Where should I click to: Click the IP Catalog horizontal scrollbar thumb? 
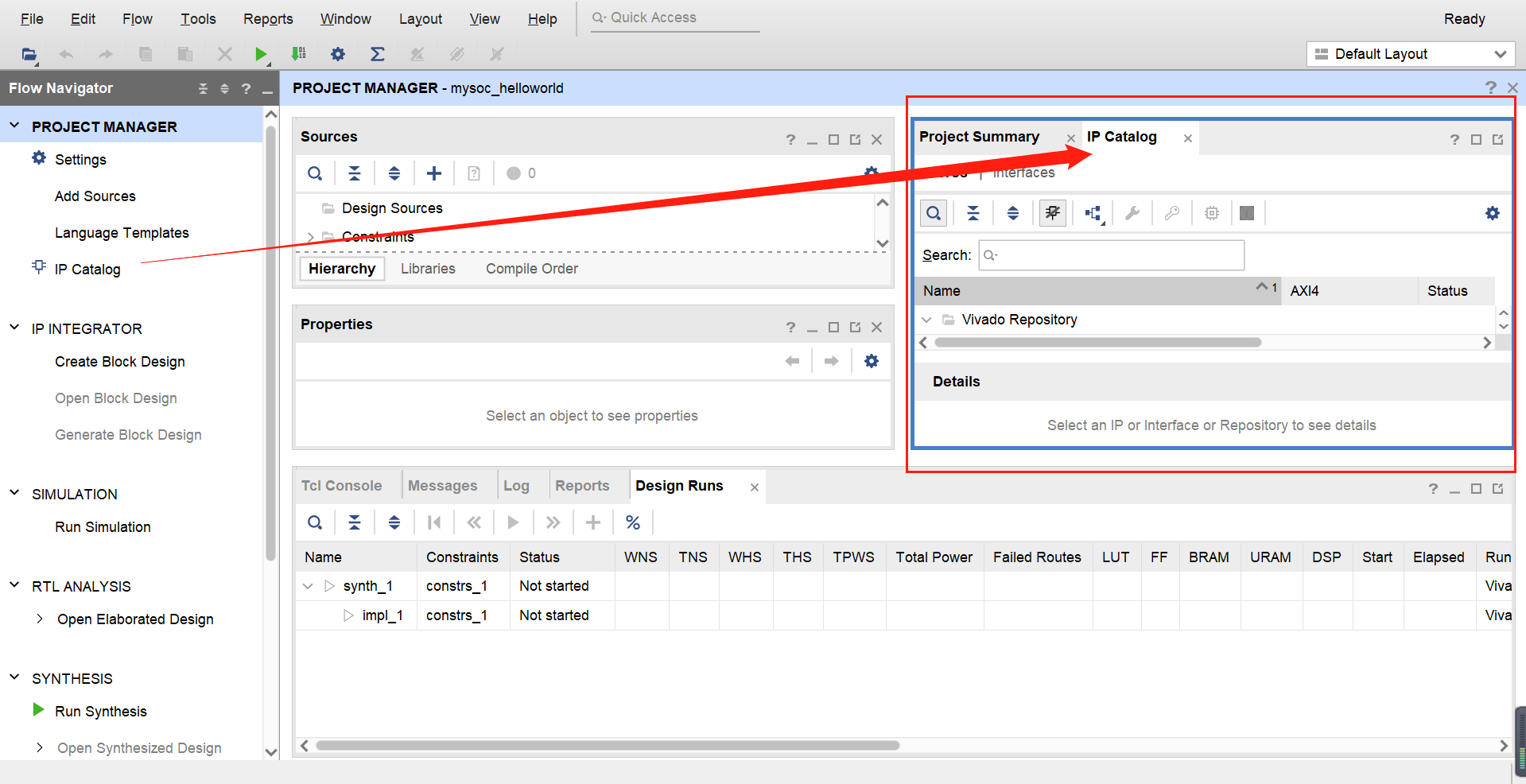click(1098, 343)
